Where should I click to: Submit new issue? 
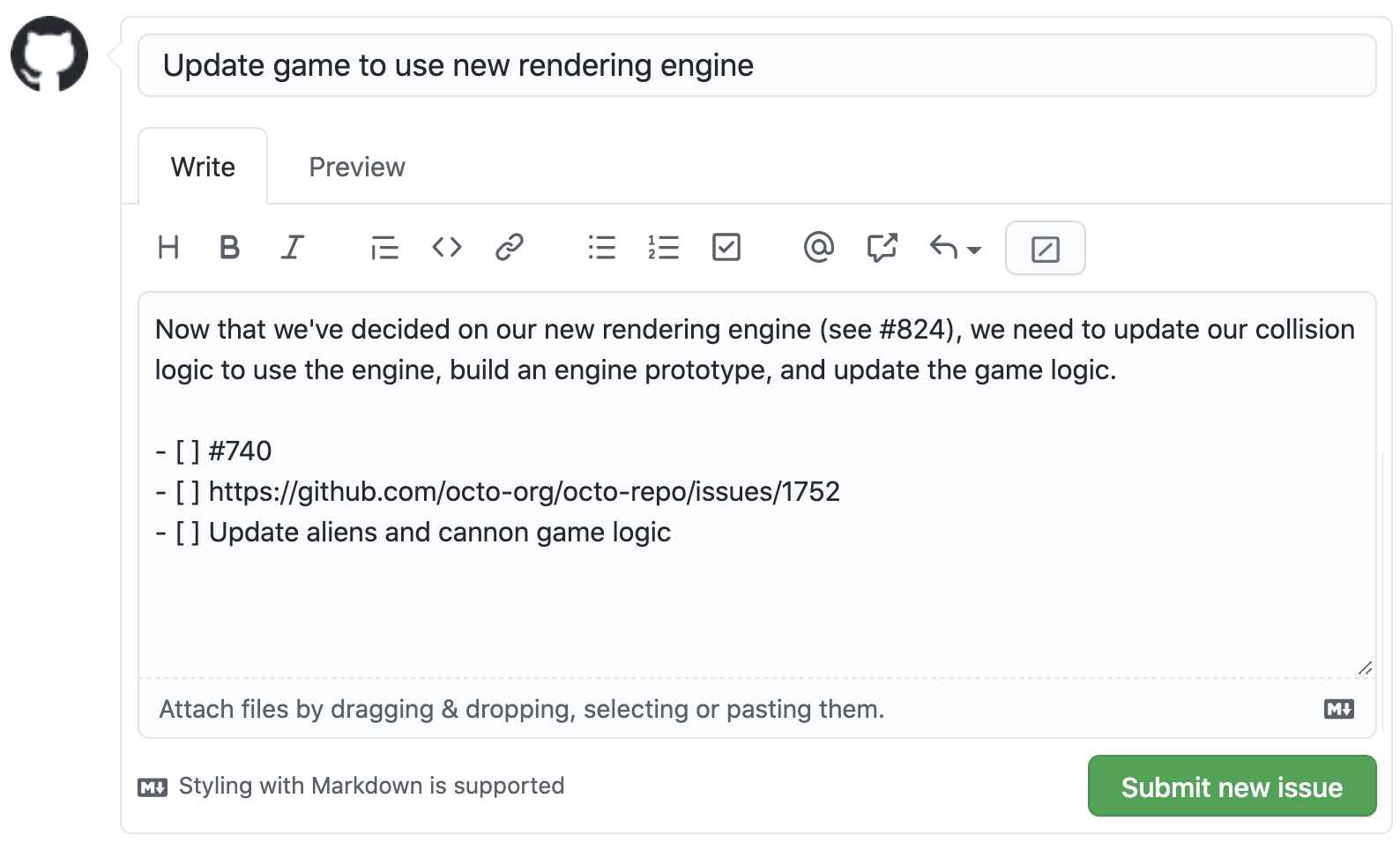[1232, 787]
